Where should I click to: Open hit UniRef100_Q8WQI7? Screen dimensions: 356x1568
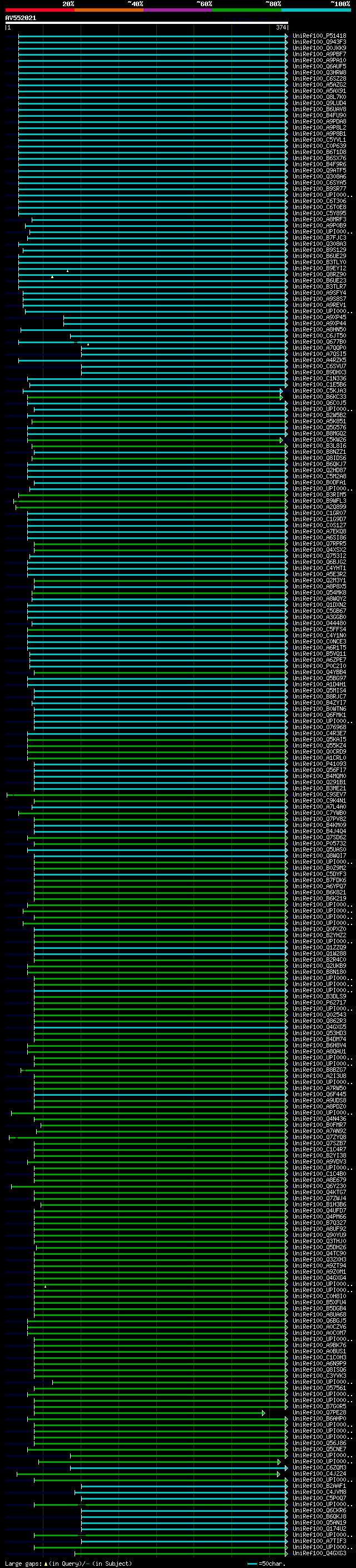coord(319,856)
